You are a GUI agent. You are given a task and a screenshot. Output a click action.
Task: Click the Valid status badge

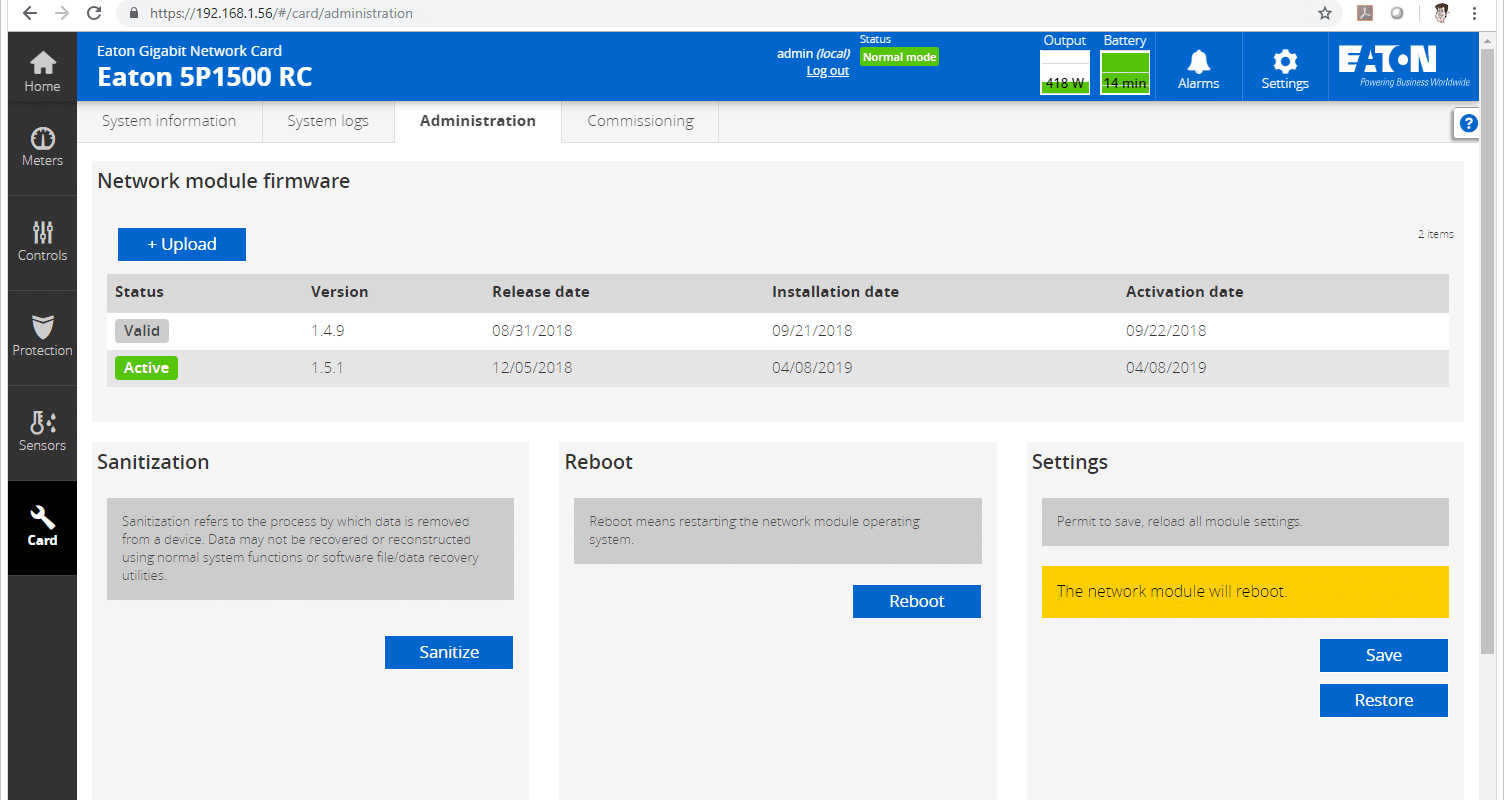tap(142, 331)
